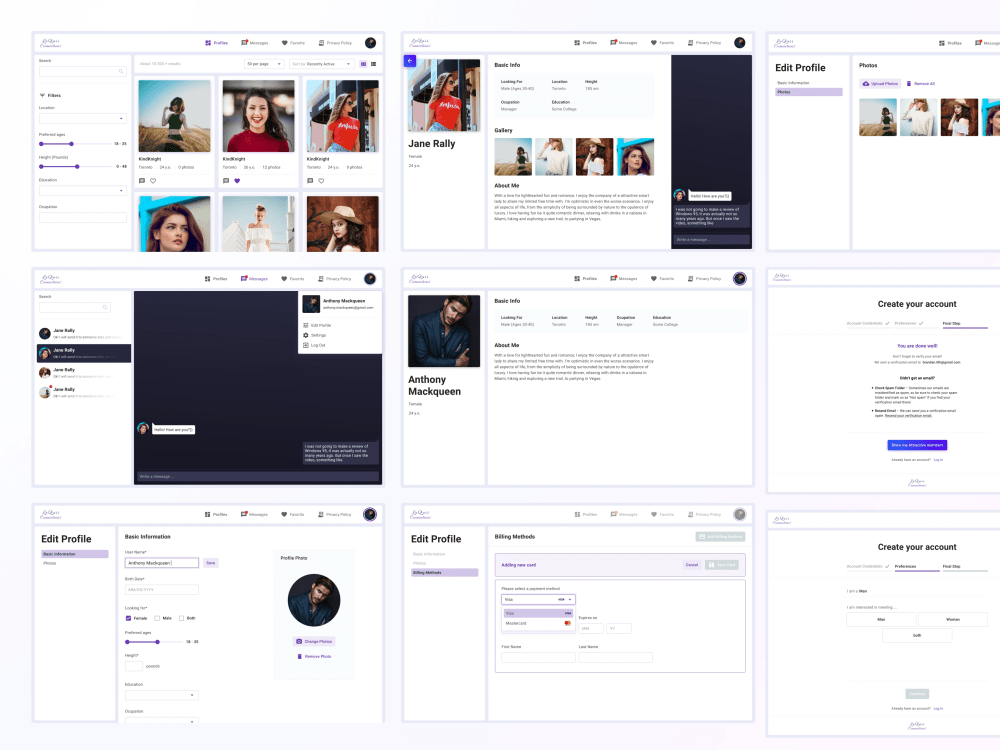This screenshot has width=1000, height=750.
Task: Go back using arrow on Jane Rally profile
Action: pyautogui.click(x=410, y=61)
